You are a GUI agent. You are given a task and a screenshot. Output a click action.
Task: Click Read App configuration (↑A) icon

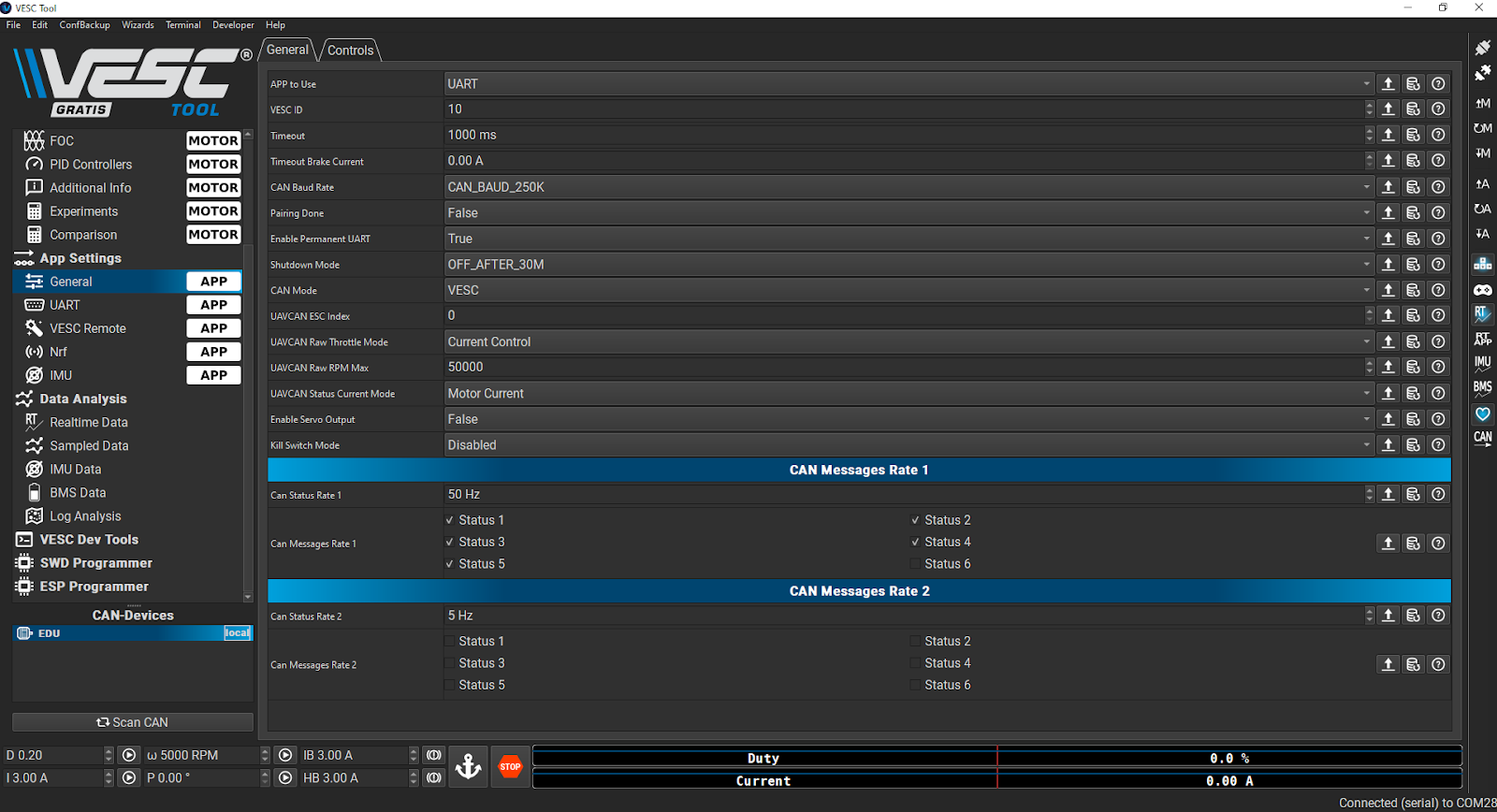tap(1483, 184)
